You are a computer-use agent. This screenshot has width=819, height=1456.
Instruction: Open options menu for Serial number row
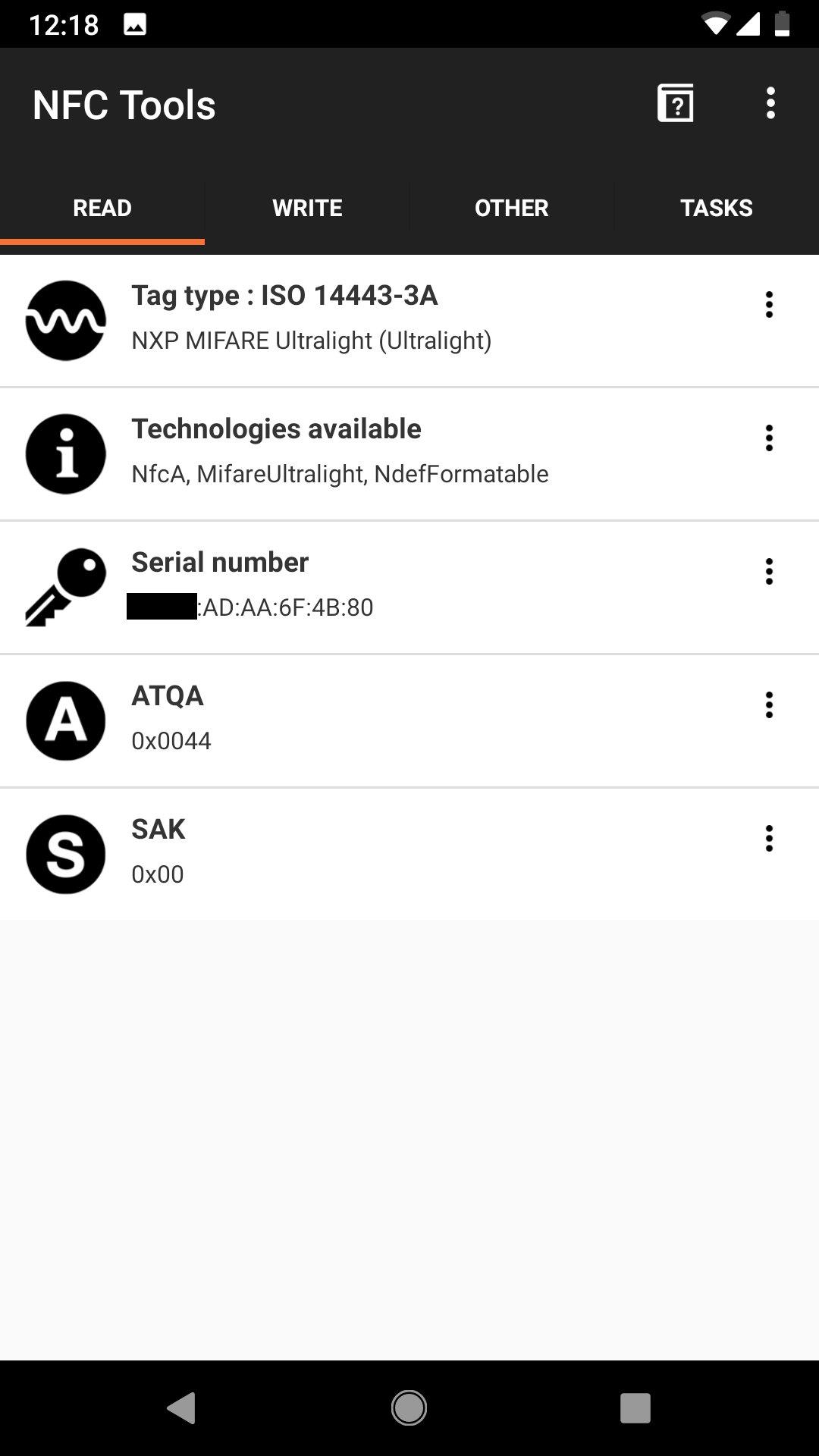pyautogui.click(x=769, y=572)
